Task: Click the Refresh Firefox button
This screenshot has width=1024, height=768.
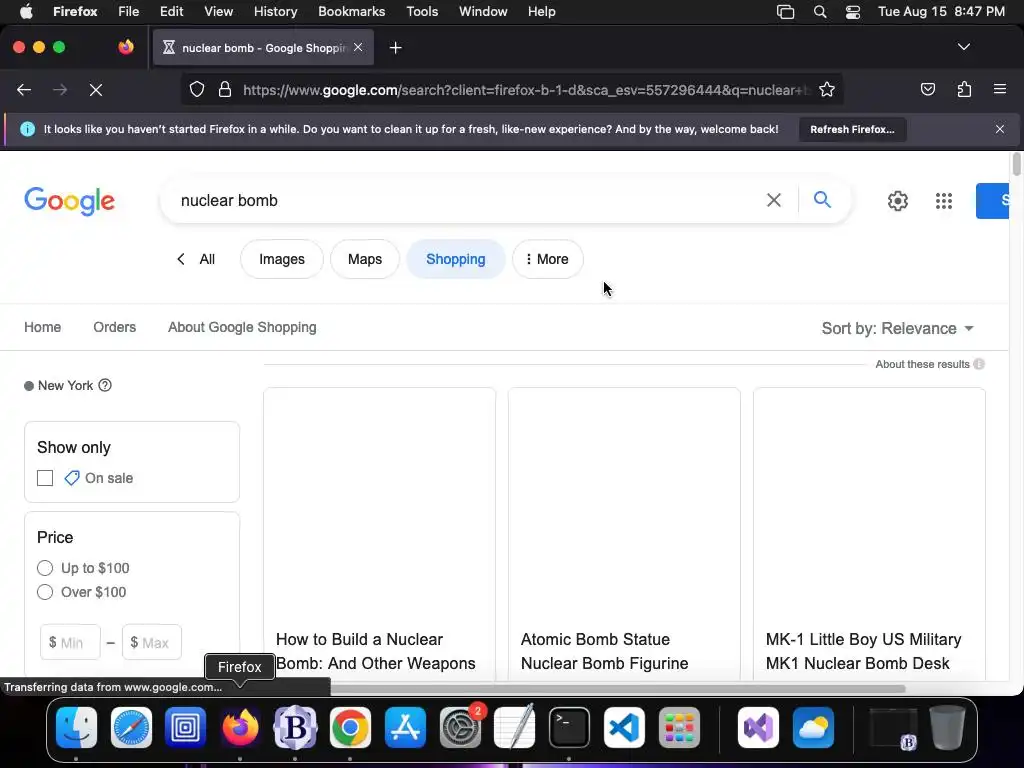Action: point(852,129)
